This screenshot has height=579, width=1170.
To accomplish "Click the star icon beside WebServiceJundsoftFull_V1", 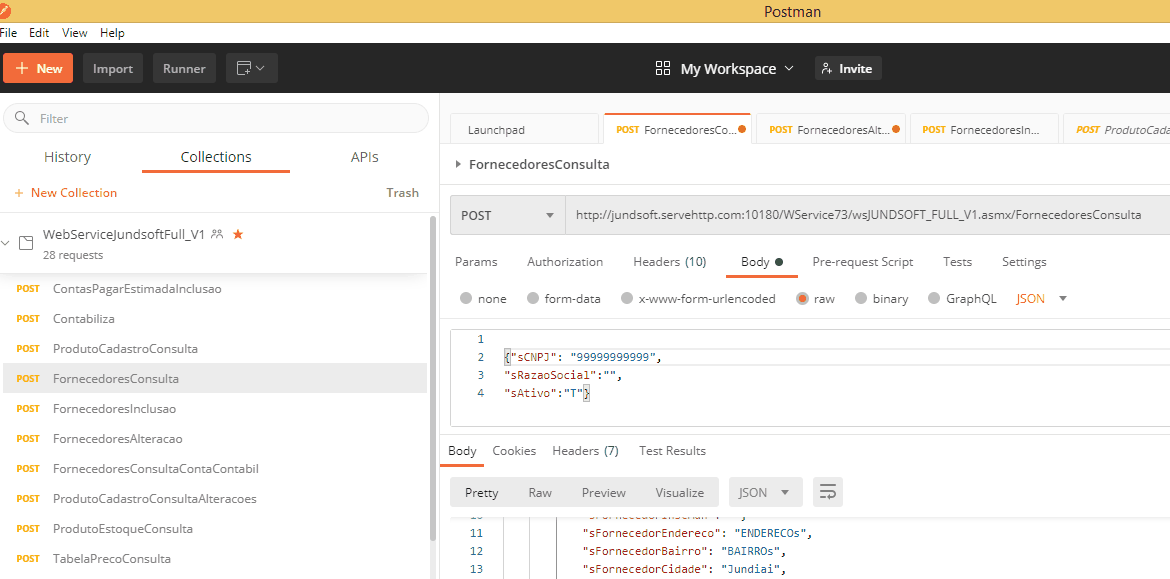I will [x=238, y=234].
